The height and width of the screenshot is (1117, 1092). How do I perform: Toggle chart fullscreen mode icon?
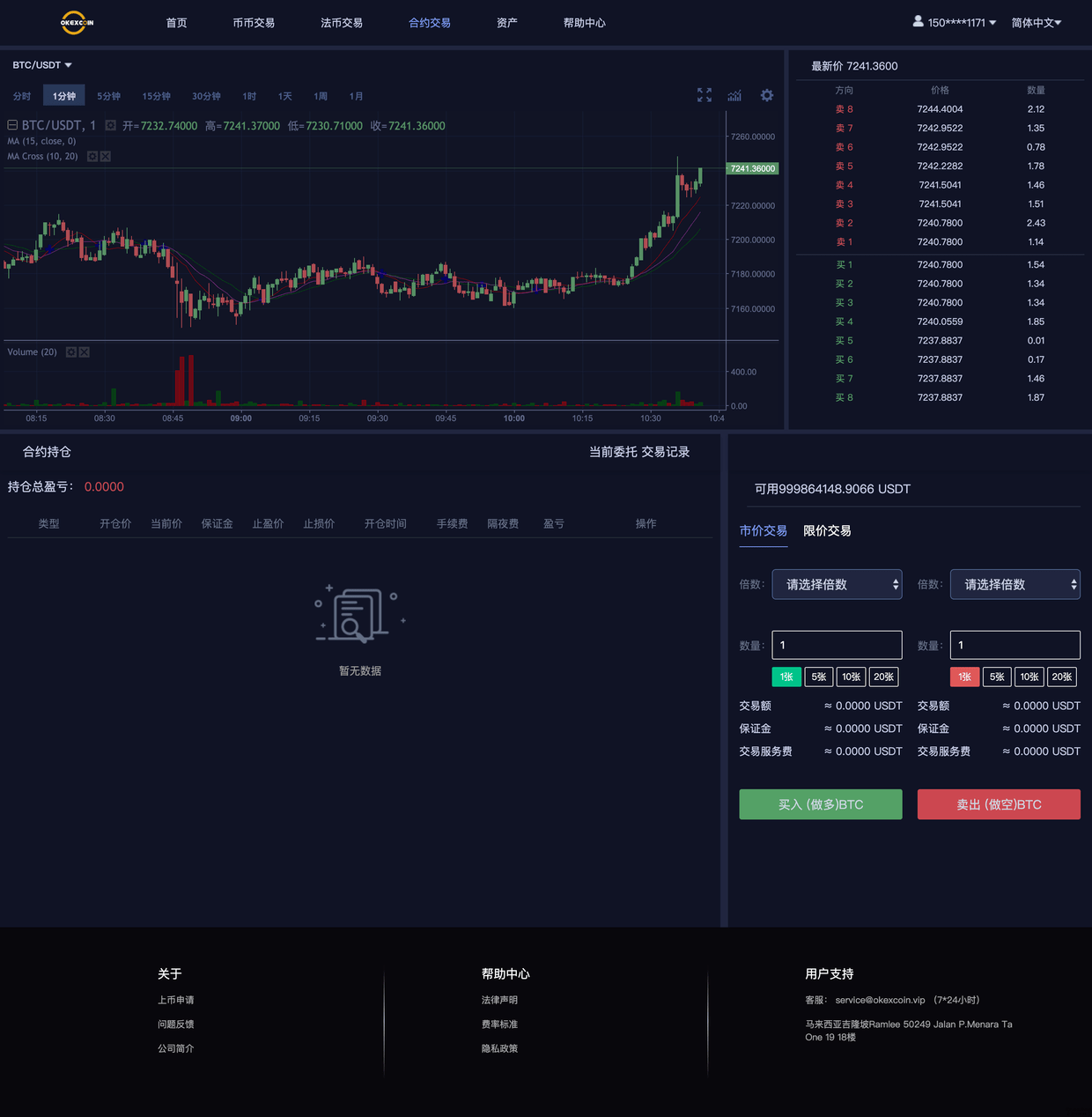[x=705, y=95]
